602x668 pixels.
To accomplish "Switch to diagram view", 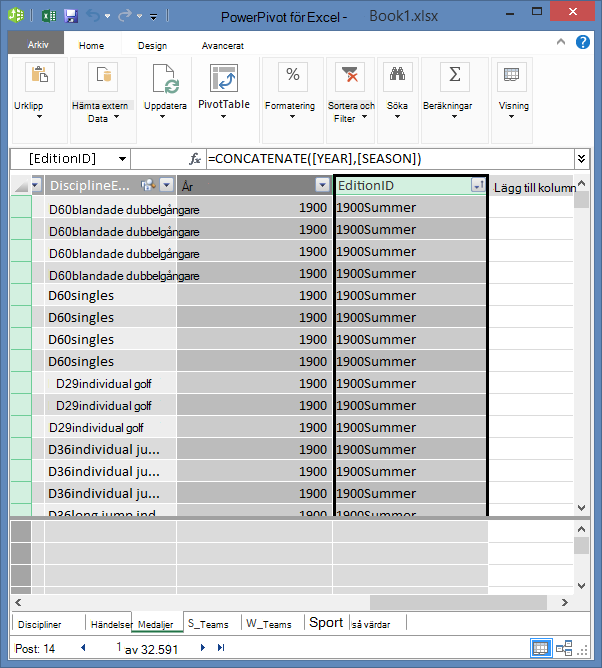I will (x=564, y=648).
